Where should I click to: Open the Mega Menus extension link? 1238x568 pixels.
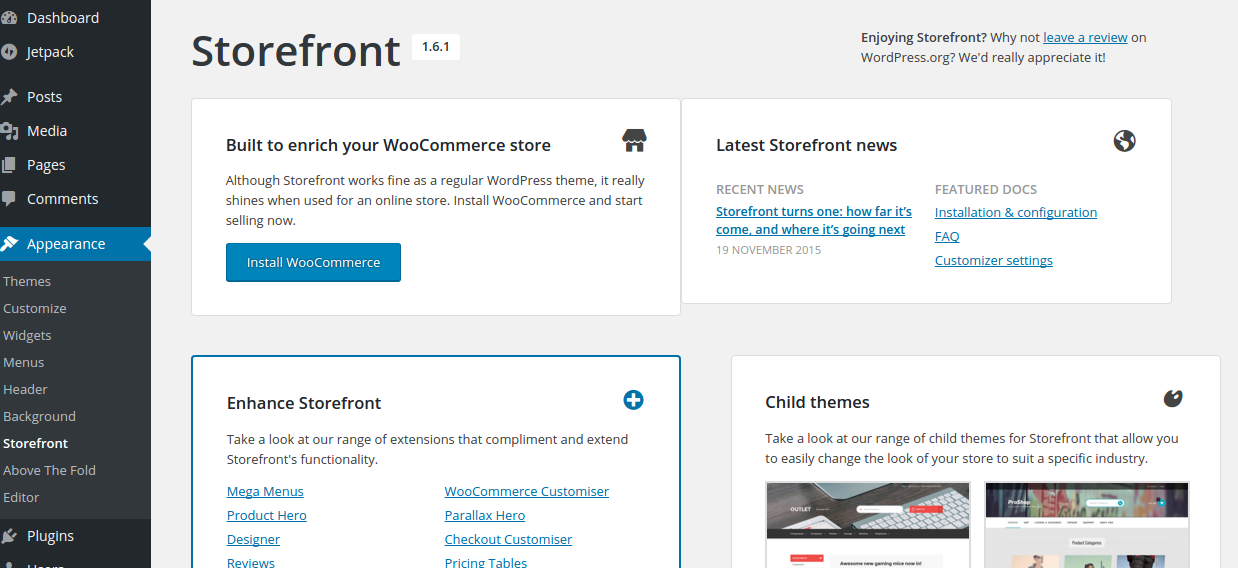tap(265, 492)
